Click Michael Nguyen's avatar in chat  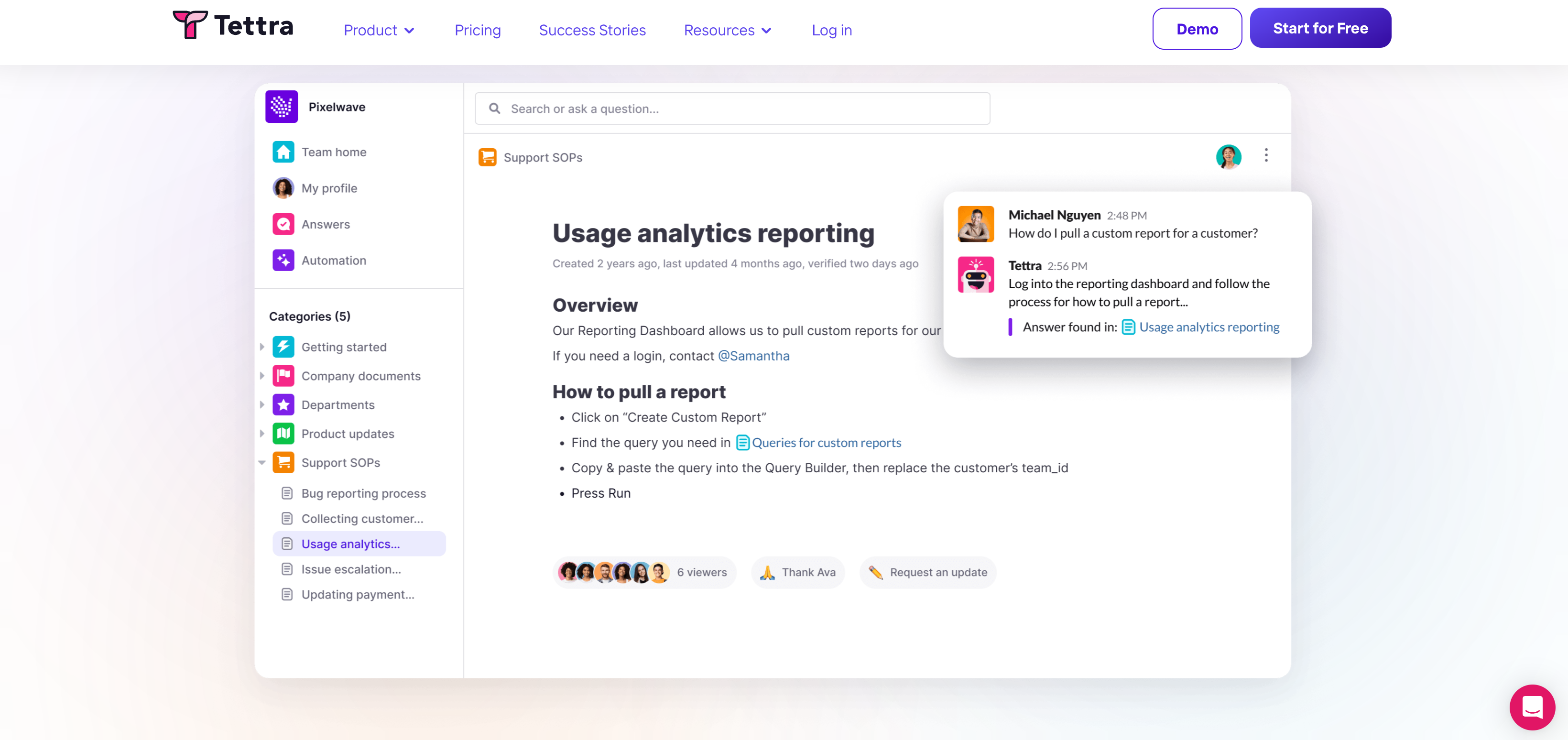pyautogui.click(x=975, y=224)
